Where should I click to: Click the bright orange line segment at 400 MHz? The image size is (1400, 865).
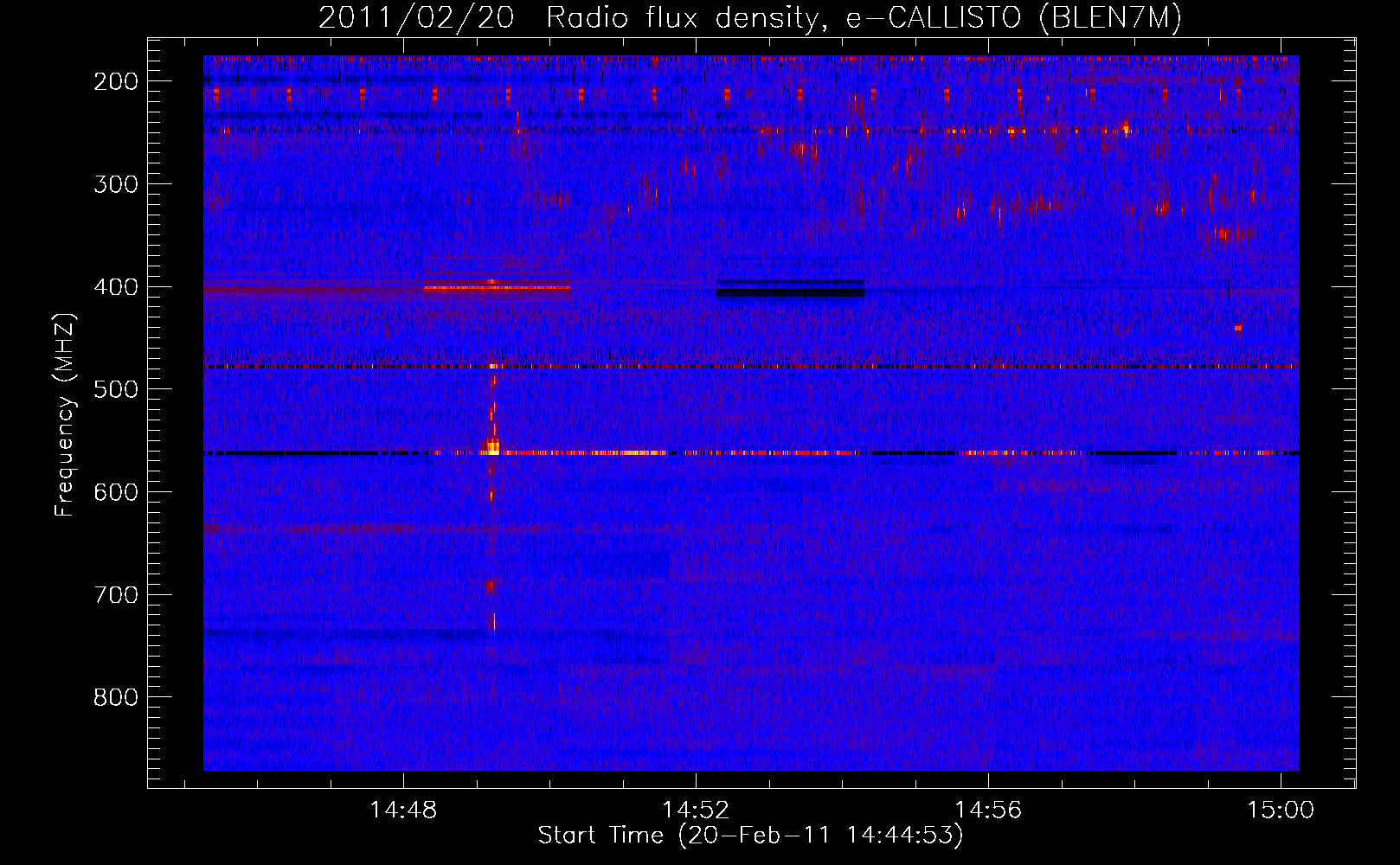(497, 287)
